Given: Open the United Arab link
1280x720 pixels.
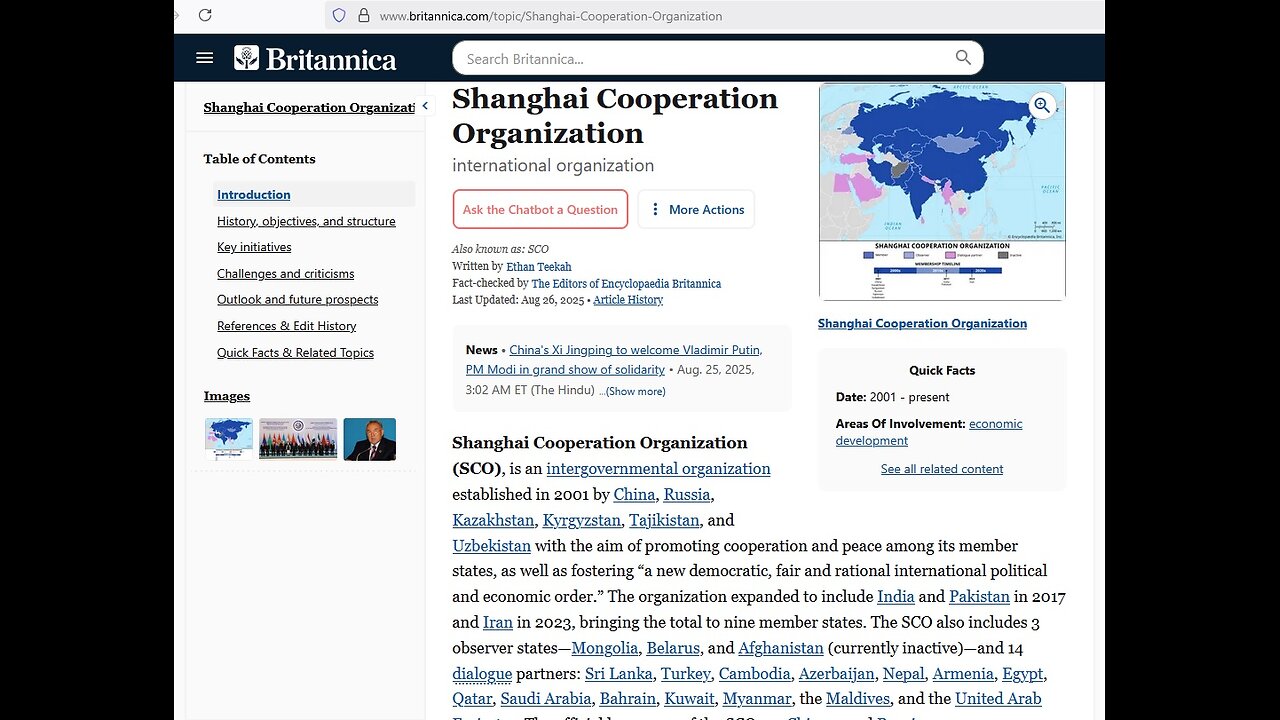Looking at the screenshot, I should (x=998, y=699).
